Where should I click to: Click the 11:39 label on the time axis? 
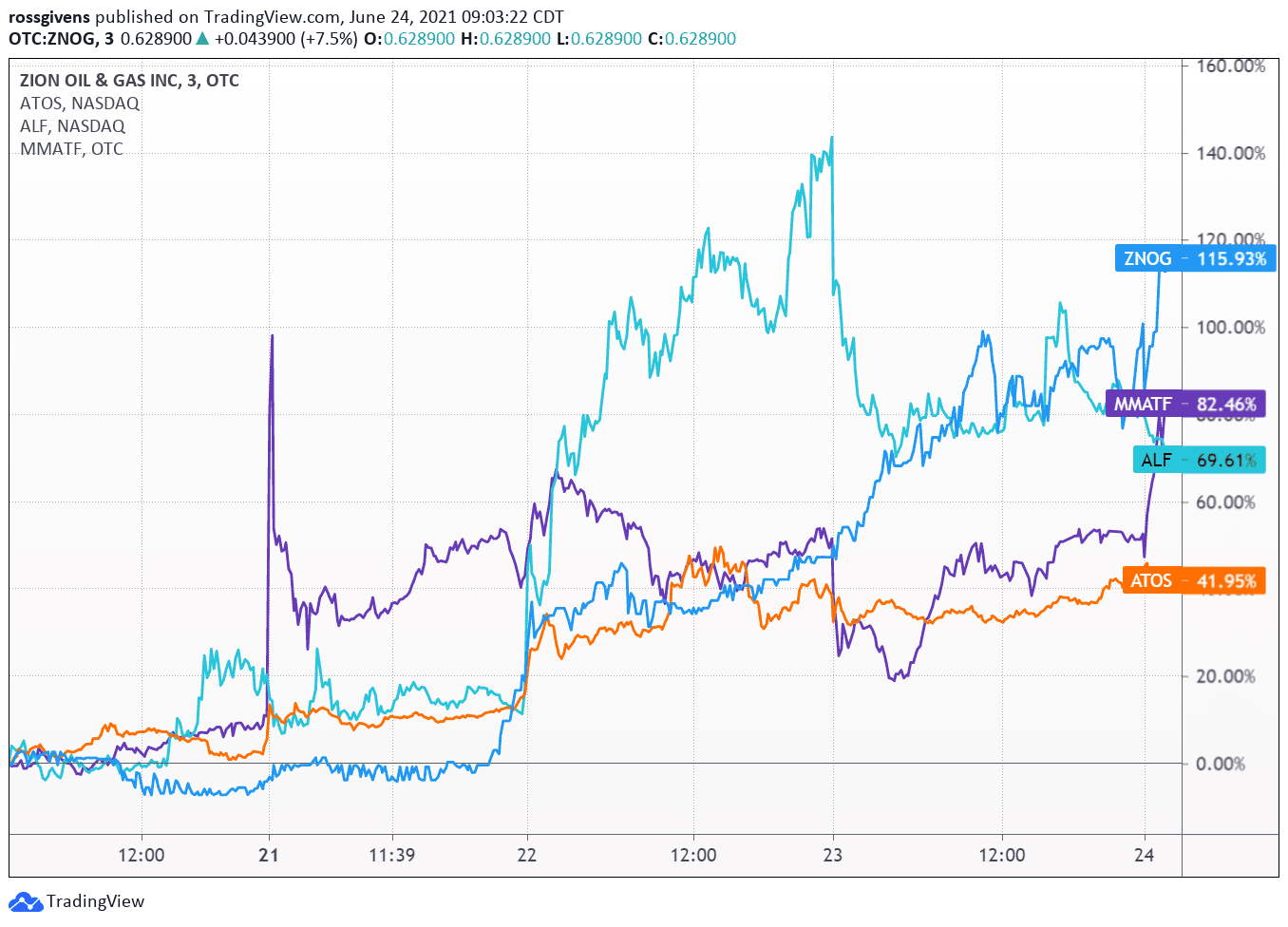(x=391, y=855)
